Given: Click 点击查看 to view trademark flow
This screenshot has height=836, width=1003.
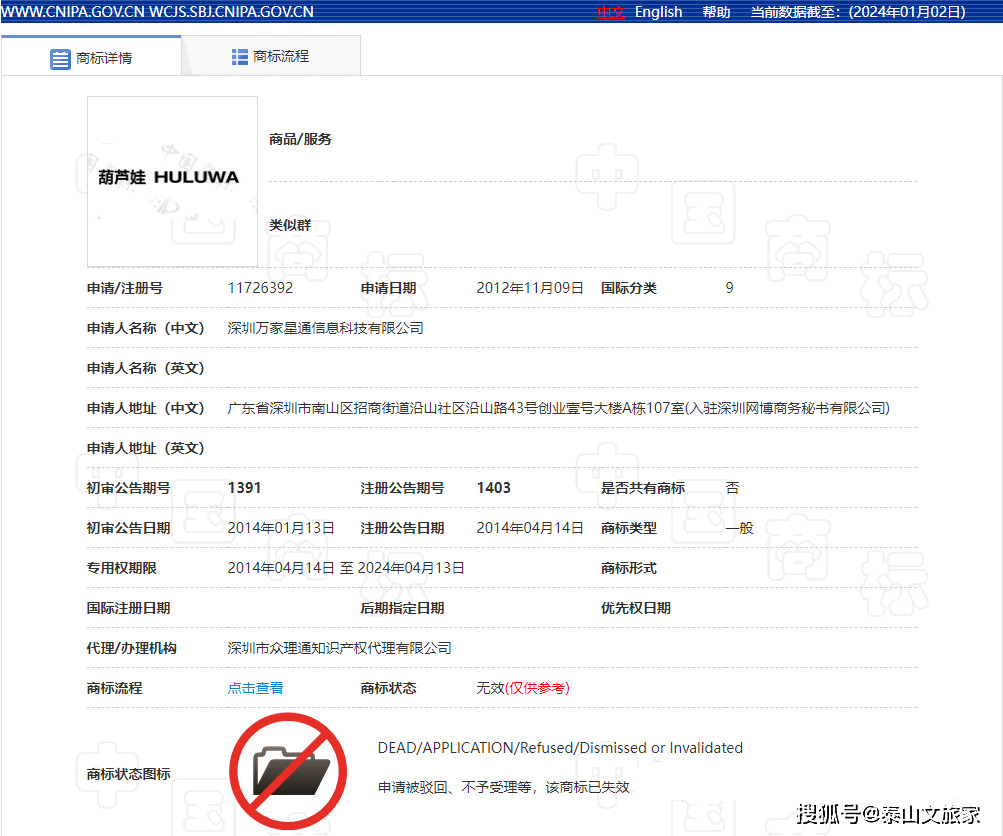Looking at the screenshot, I should (x=255, y=688).
